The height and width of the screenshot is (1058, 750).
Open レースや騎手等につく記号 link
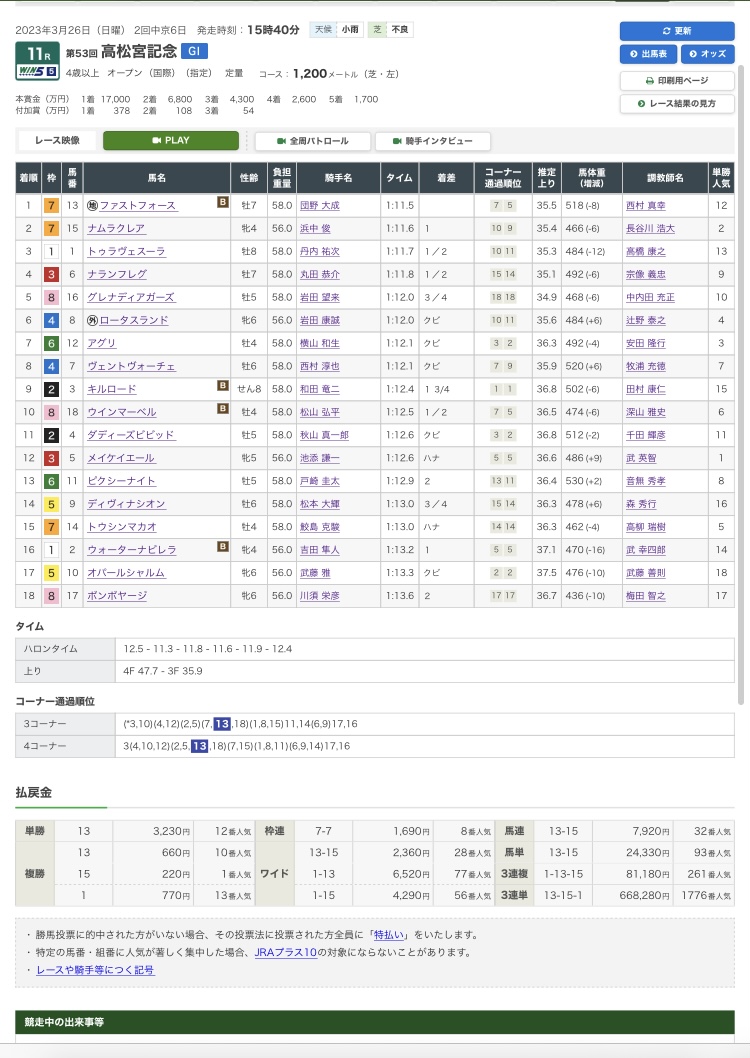pos(95,970)
